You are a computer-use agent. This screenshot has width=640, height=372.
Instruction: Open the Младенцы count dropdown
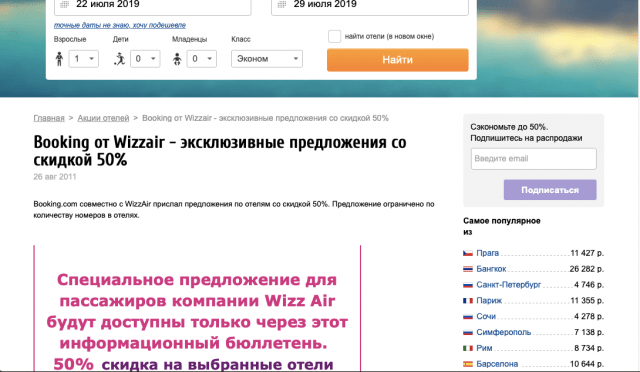(202, 59)
